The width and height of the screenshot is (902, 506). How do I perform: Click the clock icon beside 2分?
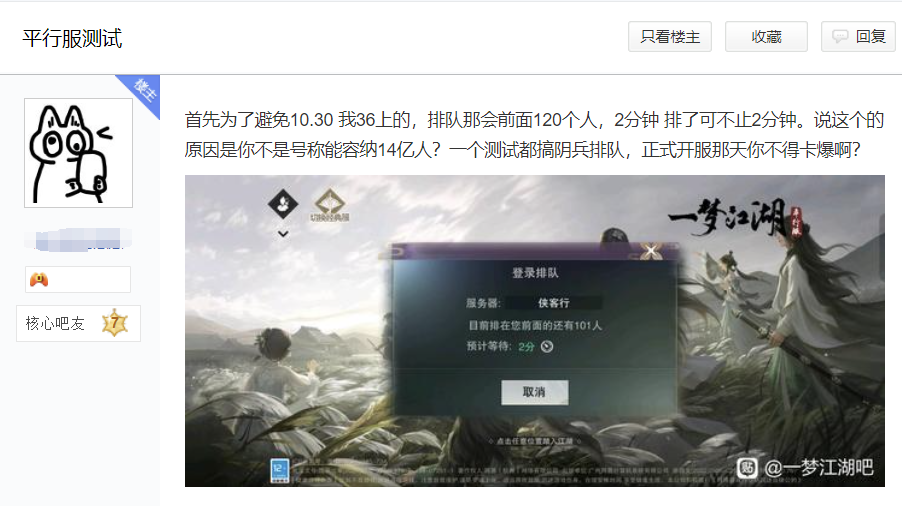tap(547, 346)
